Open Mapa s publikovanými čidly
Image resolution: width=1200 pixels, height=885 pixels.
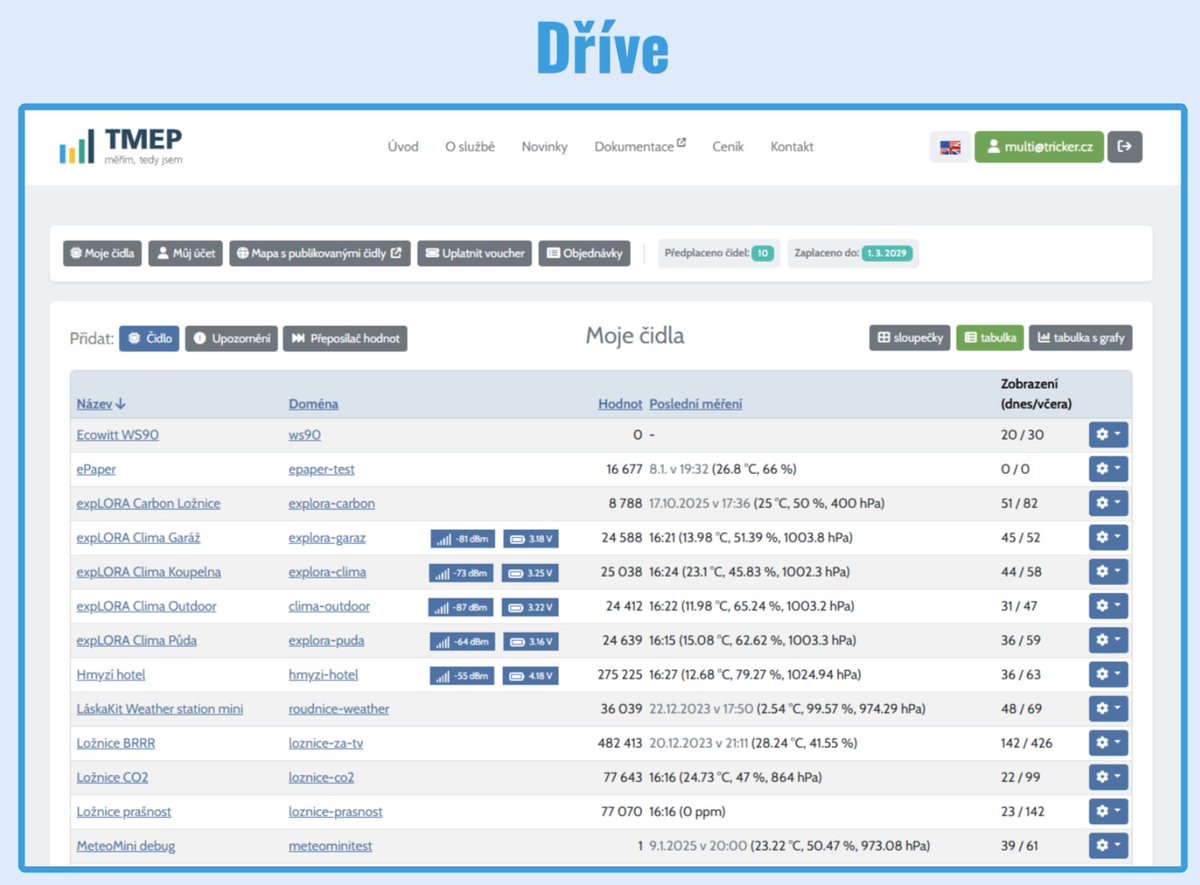tap(320, 253)
